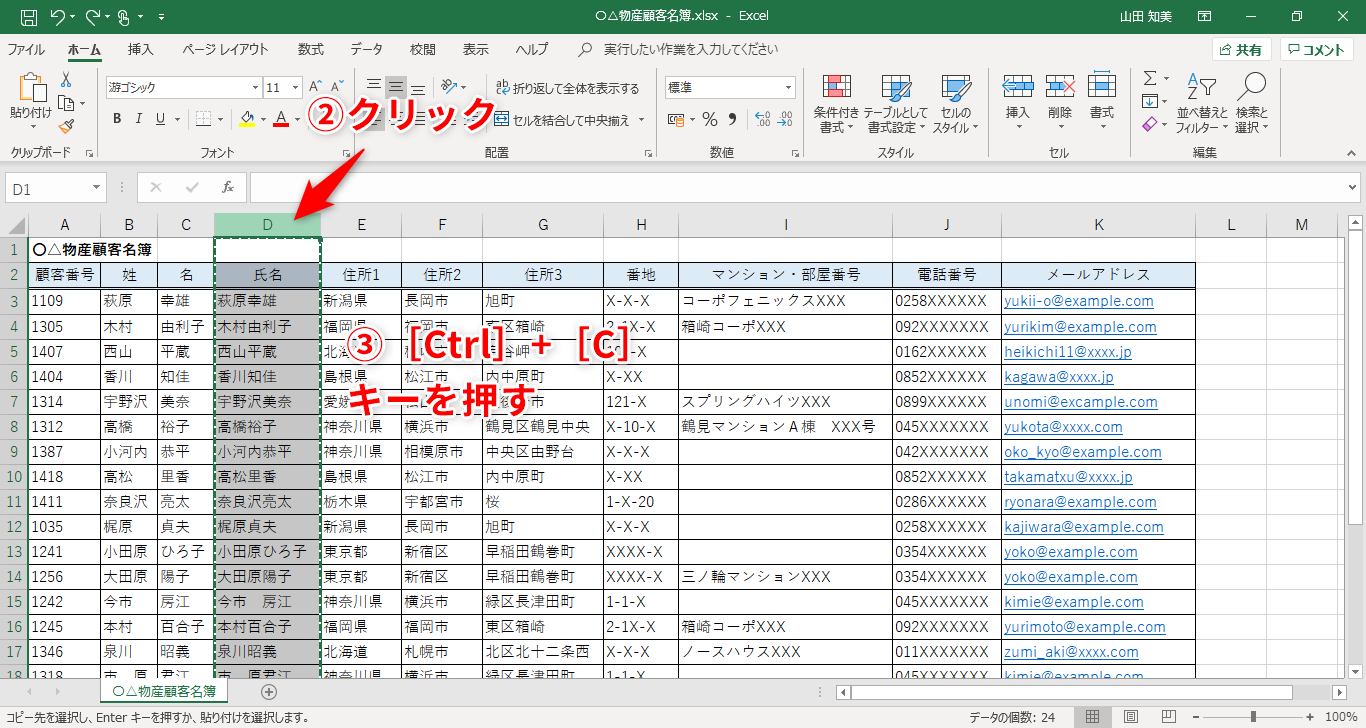Screen dimensions: 1366x728
Task: Click the Share (共有) button
Action: click(x=1242, y=49)
